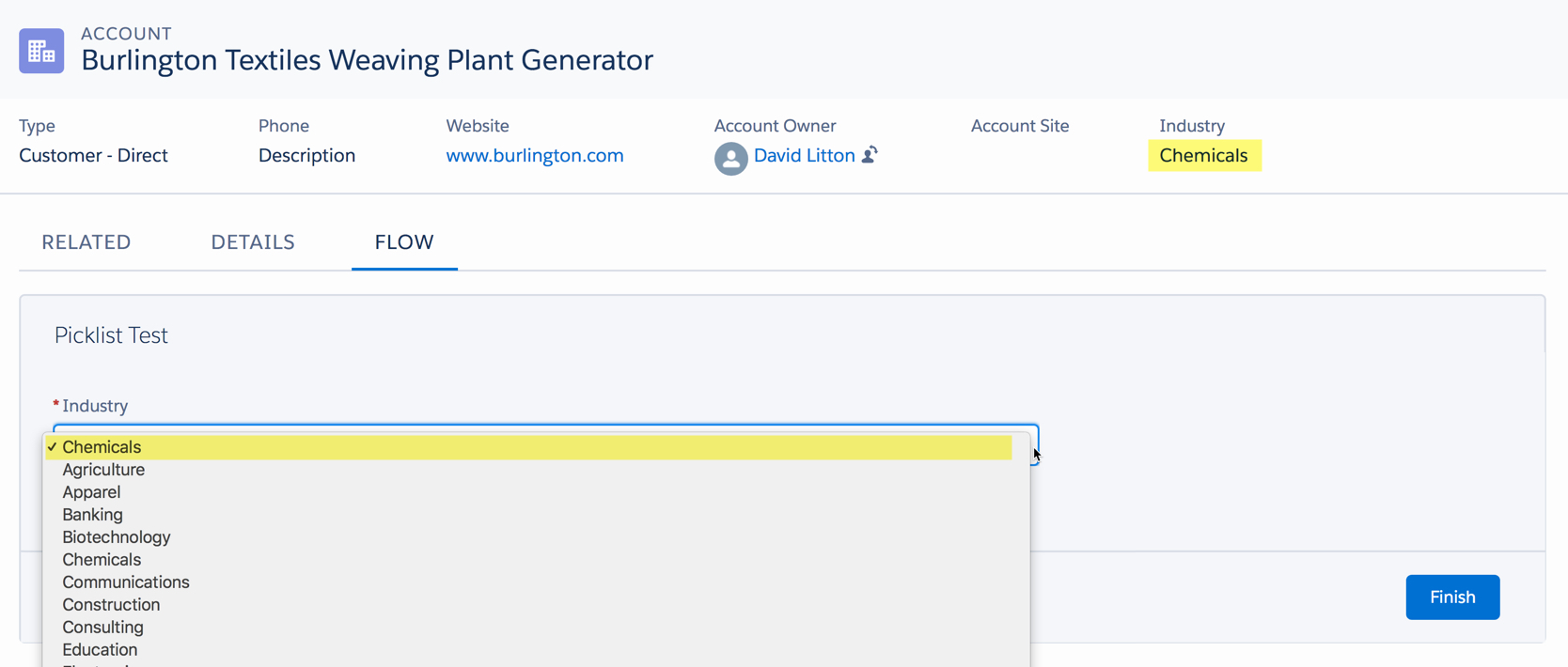
Task: Select the Chemicals option below Biotechnology
Action: pyautogui.click(x=102, y=560)
